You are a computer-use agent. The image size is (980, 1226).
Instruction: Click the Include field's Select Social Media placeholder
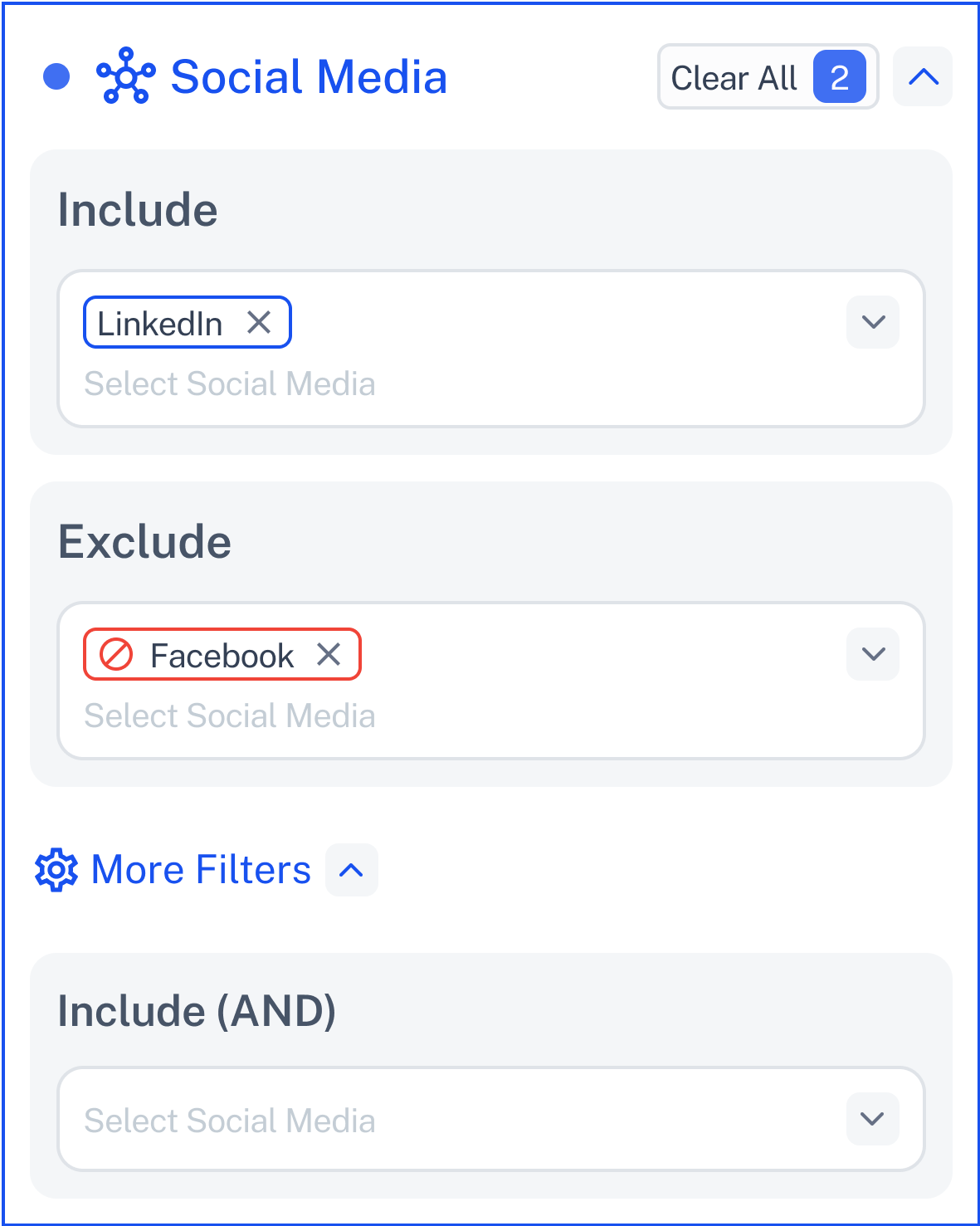[230, 383]
